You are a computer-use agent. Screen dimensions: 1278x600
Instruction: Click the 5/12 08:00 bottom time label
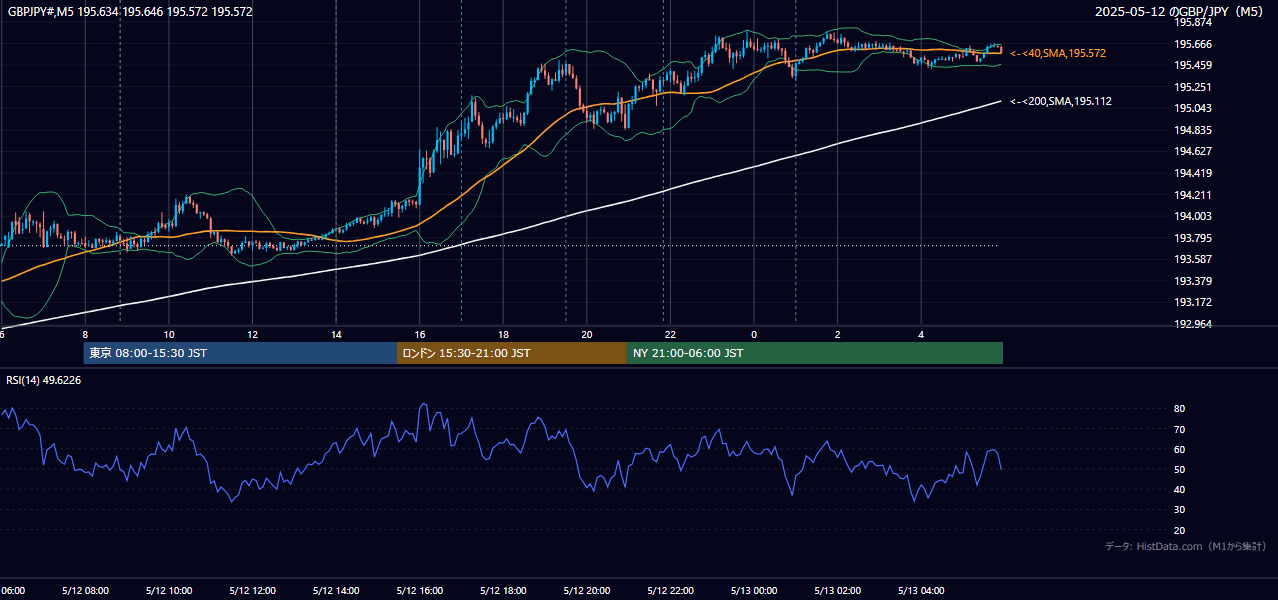click(x=85, y=591)
